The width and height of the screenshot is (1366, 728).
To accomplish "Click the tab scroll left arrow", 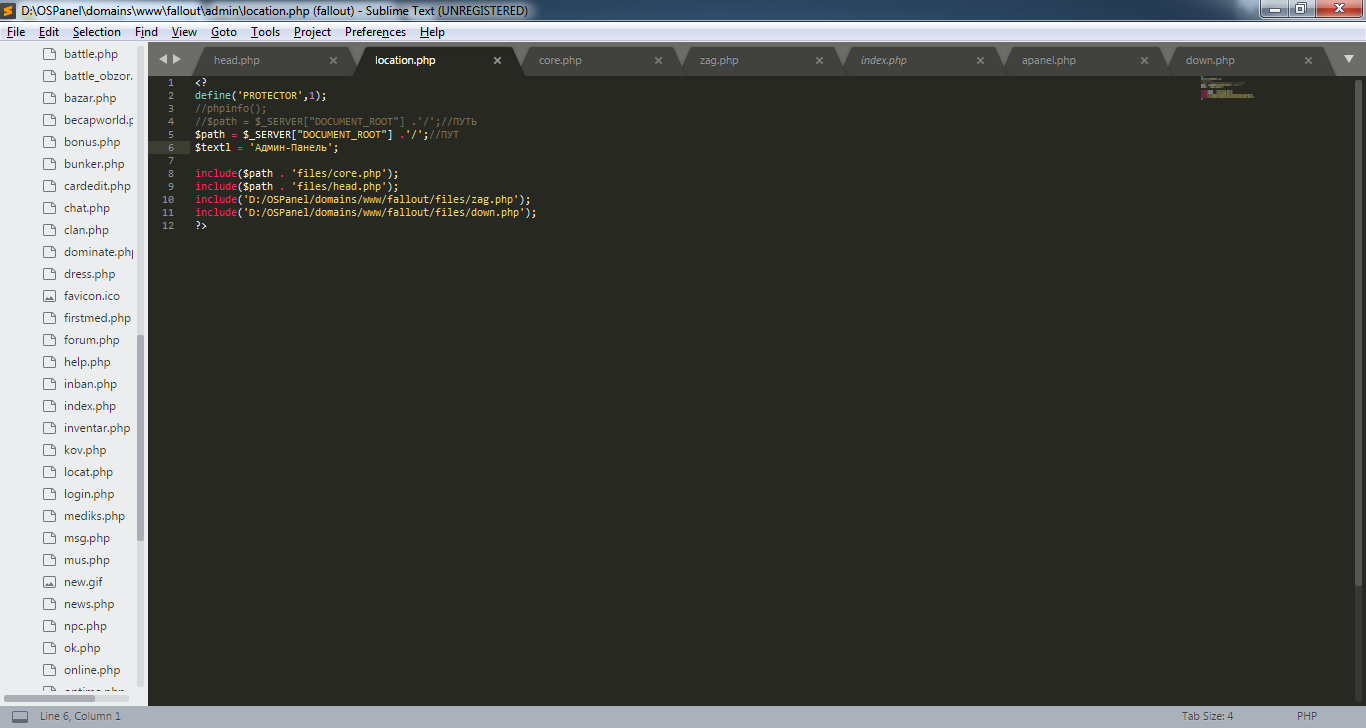I will (x=163, y=59).
